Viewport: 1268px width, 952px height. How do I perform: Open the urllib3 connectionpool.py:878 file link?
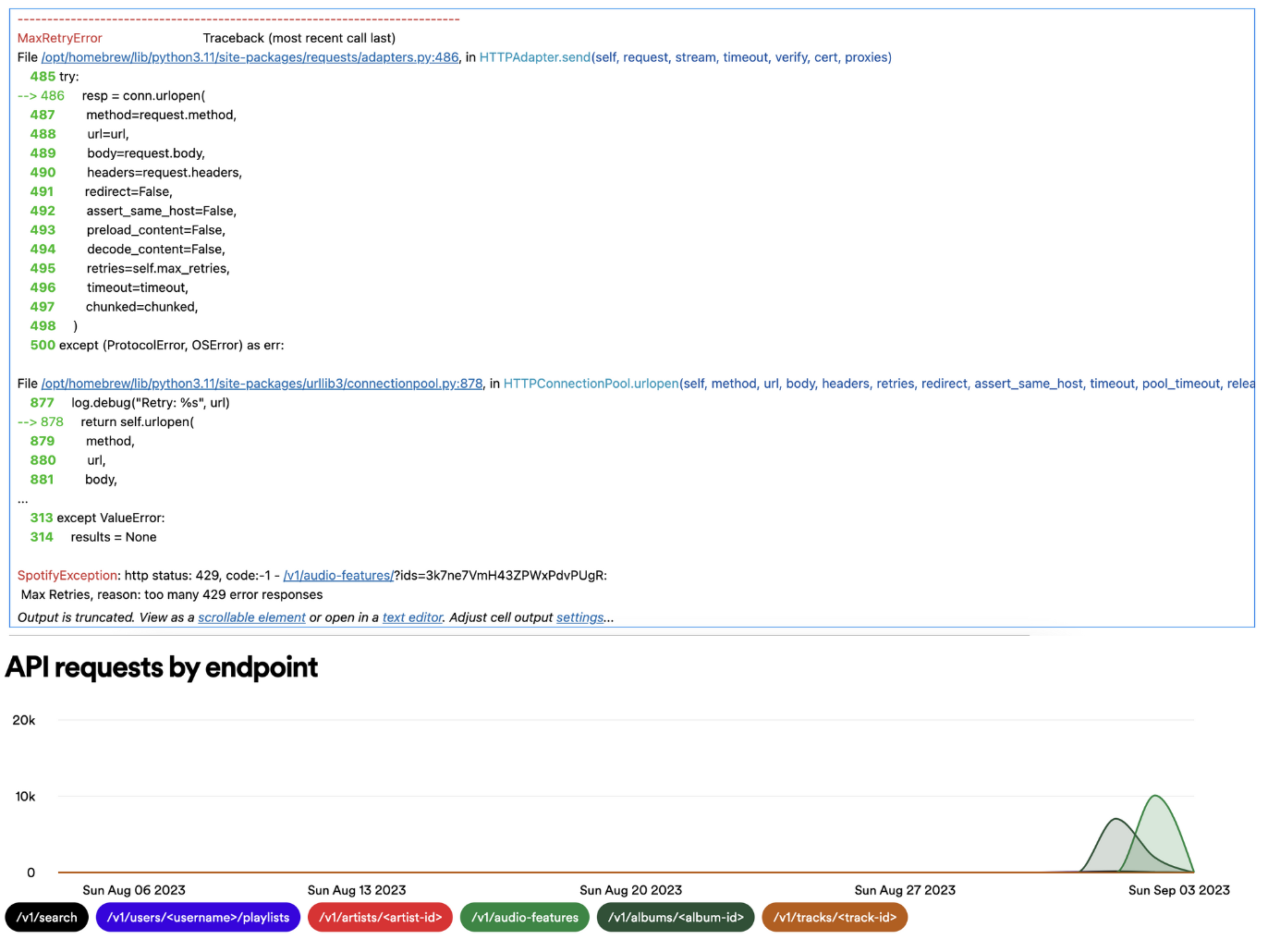pos(262,384)
